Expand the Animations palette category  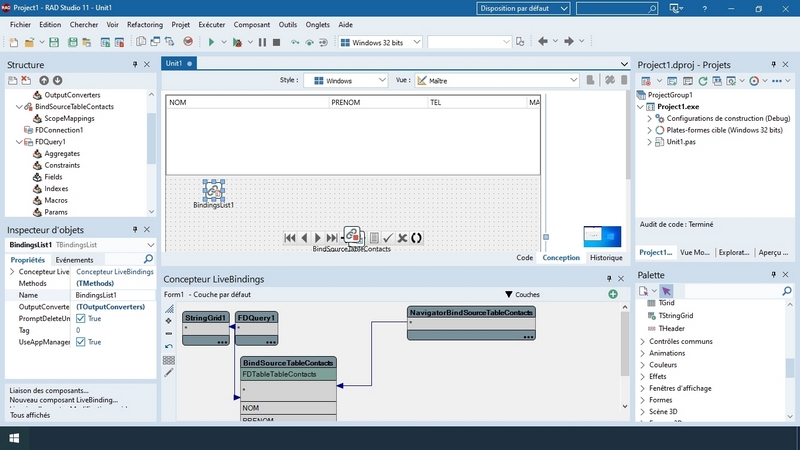point(643,353)
